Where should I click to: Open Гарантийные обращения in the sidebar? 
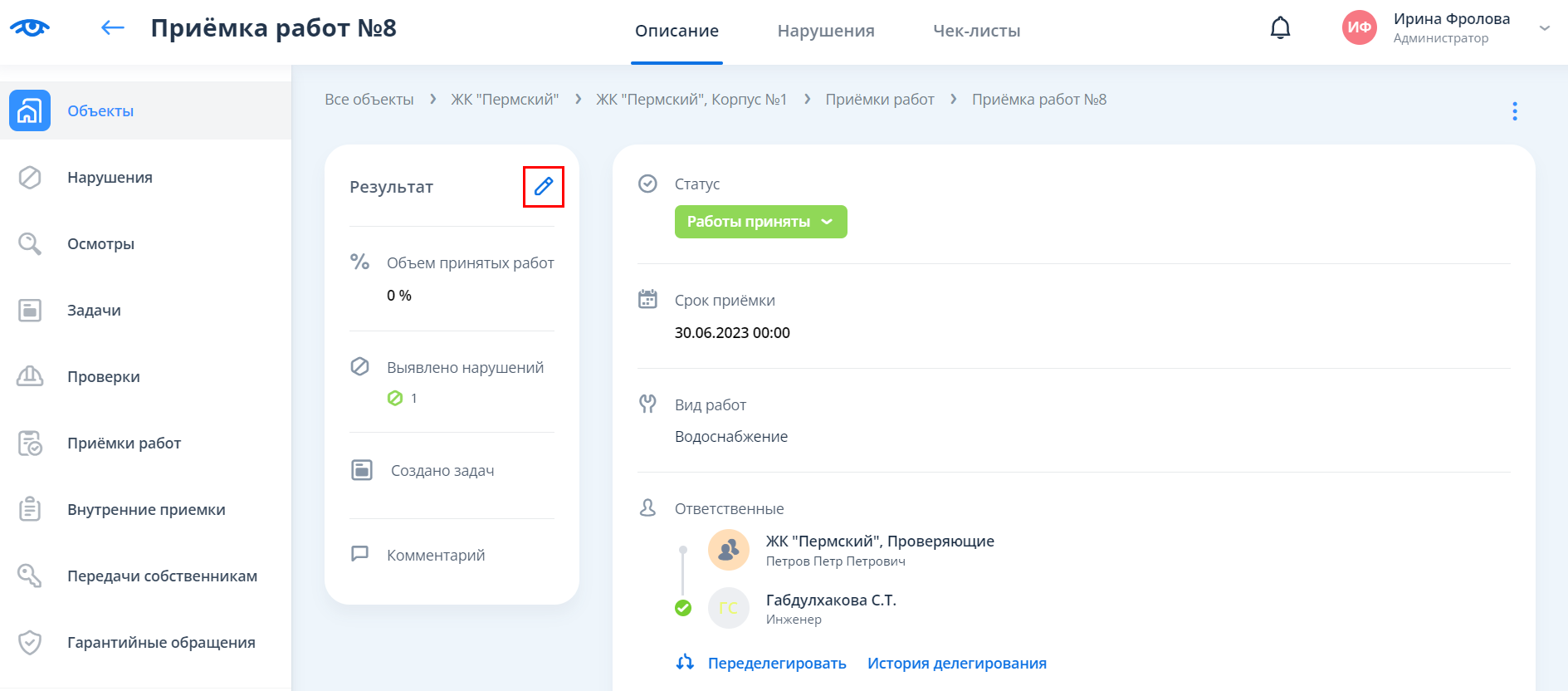click(161, 643)
